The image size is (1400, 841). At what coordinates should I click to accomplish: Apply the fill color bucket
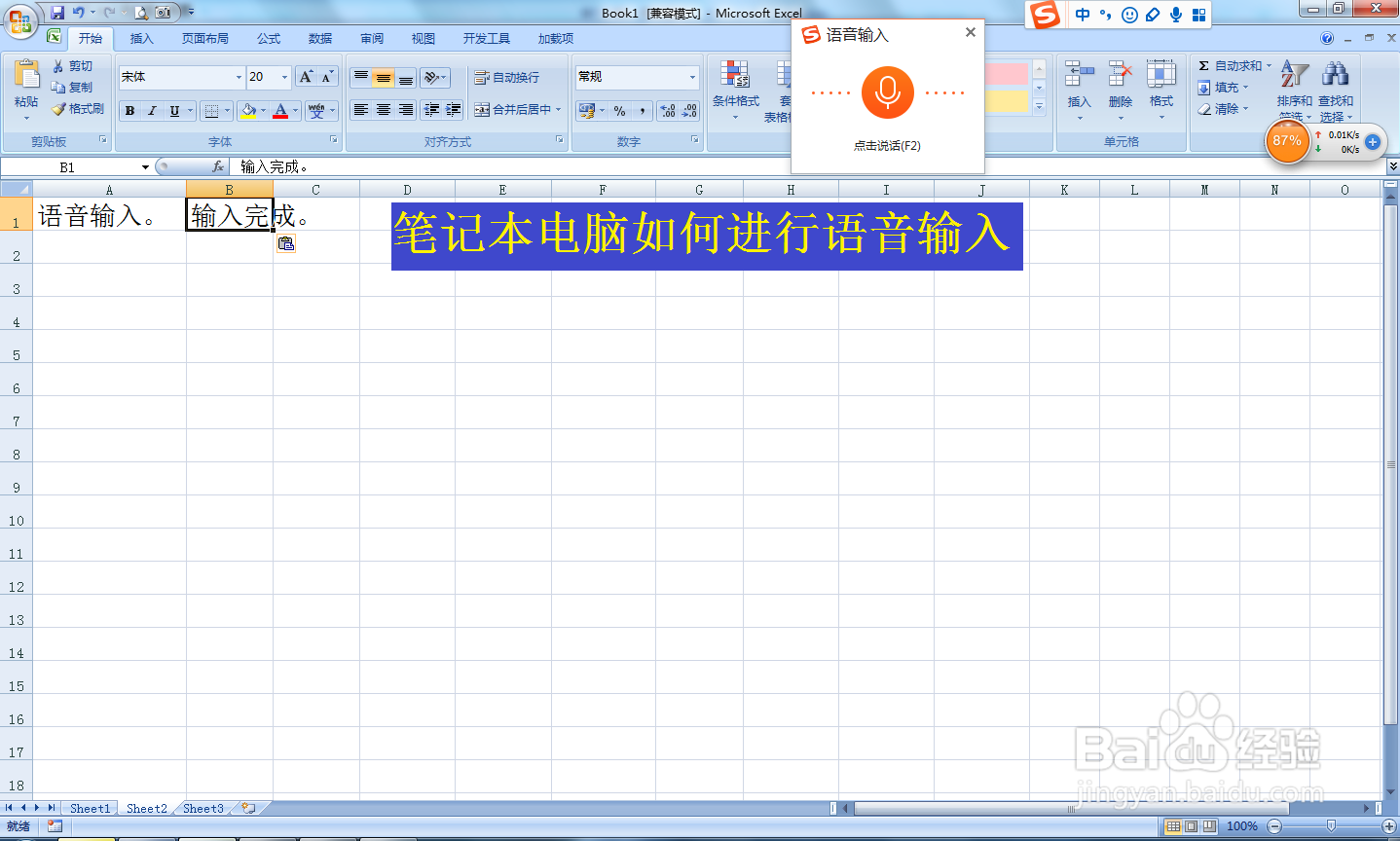click(249, 111)
